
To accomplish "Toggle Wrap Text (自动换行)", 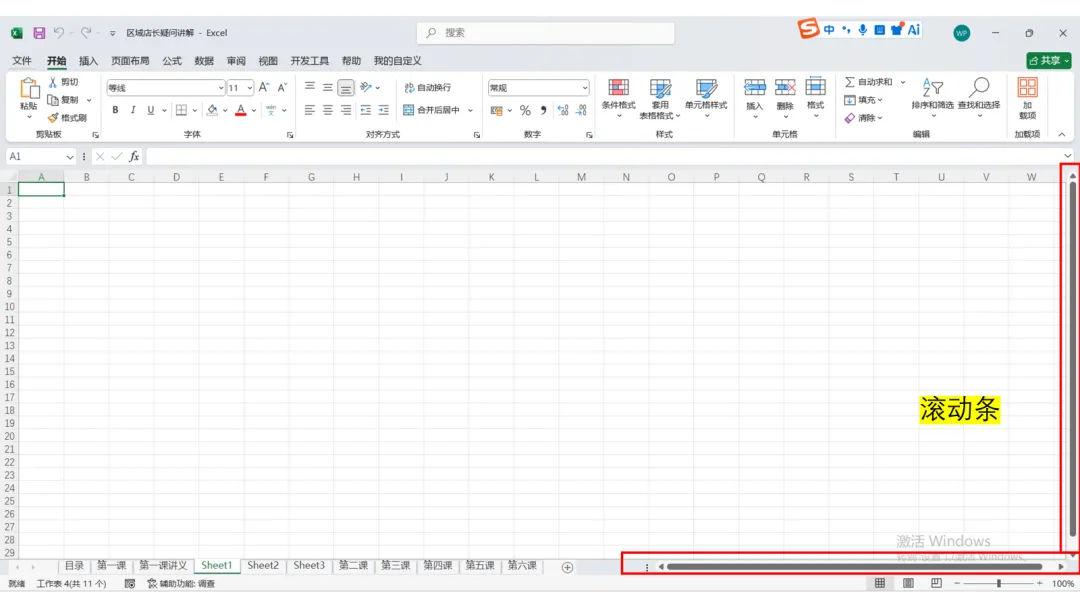I will [x=428, y=87].
